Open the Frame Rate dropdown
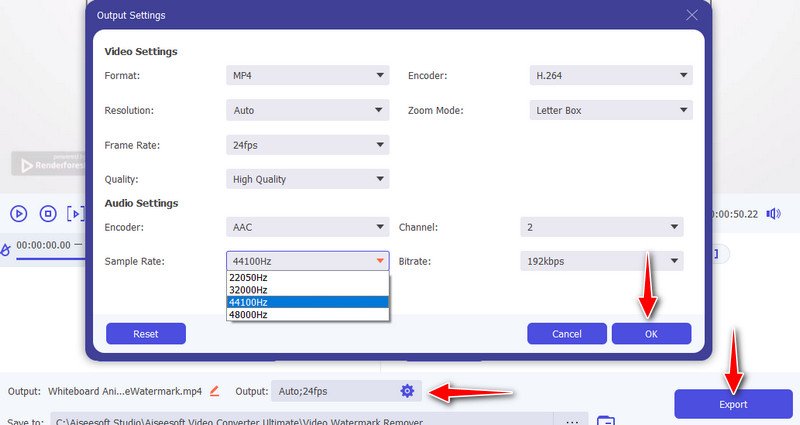The width and height of the screenshot is (800, 425). pyautogui.click(x=307, y=145)
